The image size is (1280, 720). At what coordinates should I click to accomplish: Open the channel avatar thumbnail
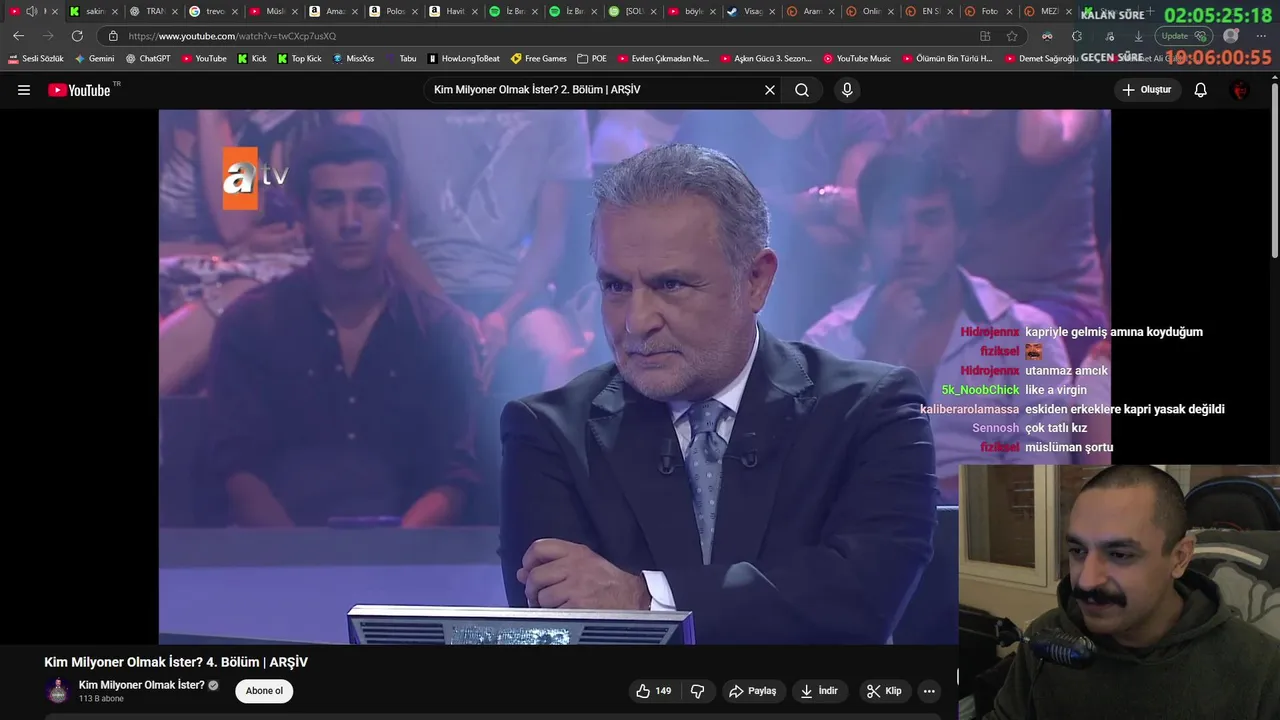[58, 691]
